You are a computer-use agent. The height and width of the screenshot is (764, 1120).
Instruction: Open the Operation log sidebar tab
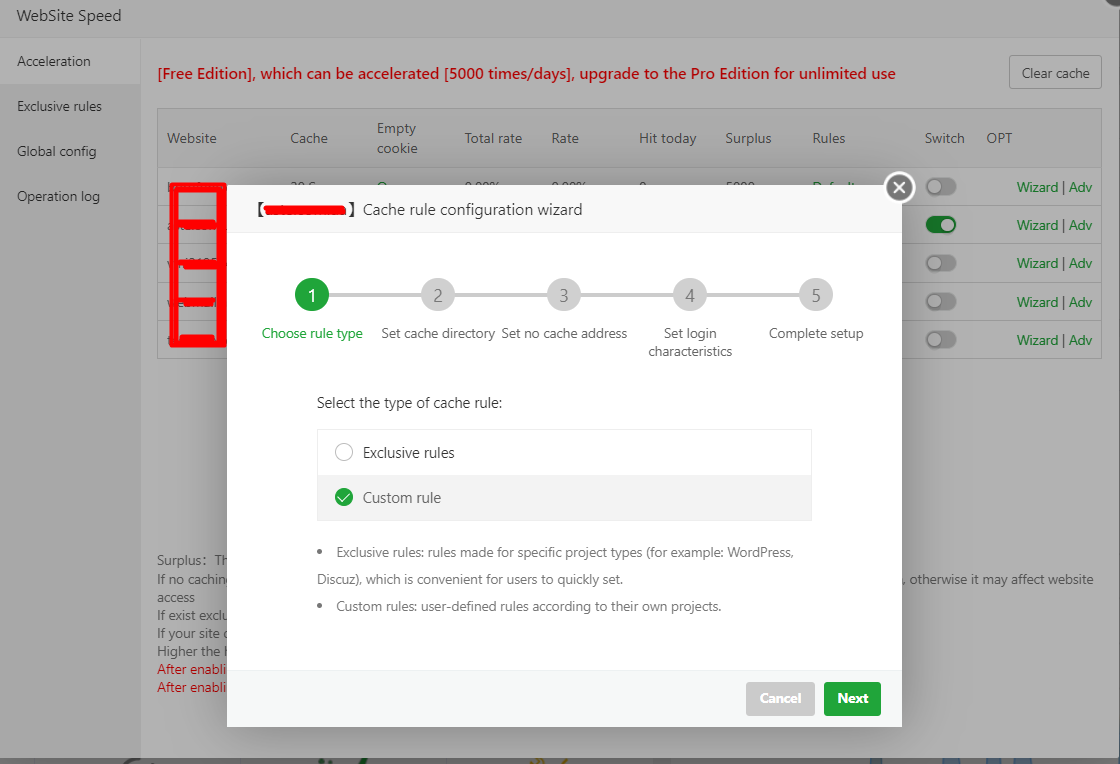pyautogui.click(x=58, y=196)
